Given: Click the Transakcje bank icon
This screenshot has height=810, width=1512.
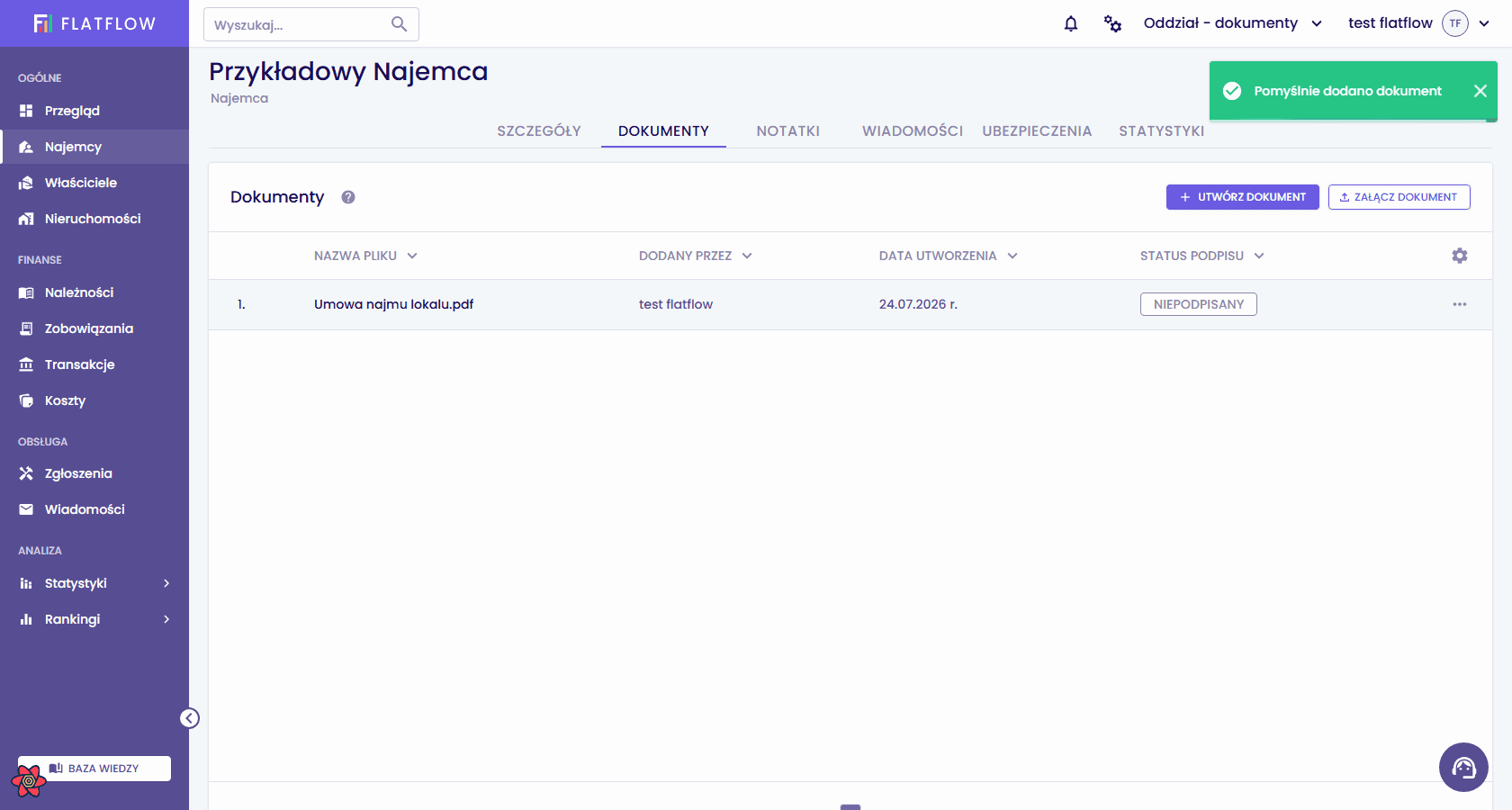Looking at the screenshot, I should click(26, 364).
